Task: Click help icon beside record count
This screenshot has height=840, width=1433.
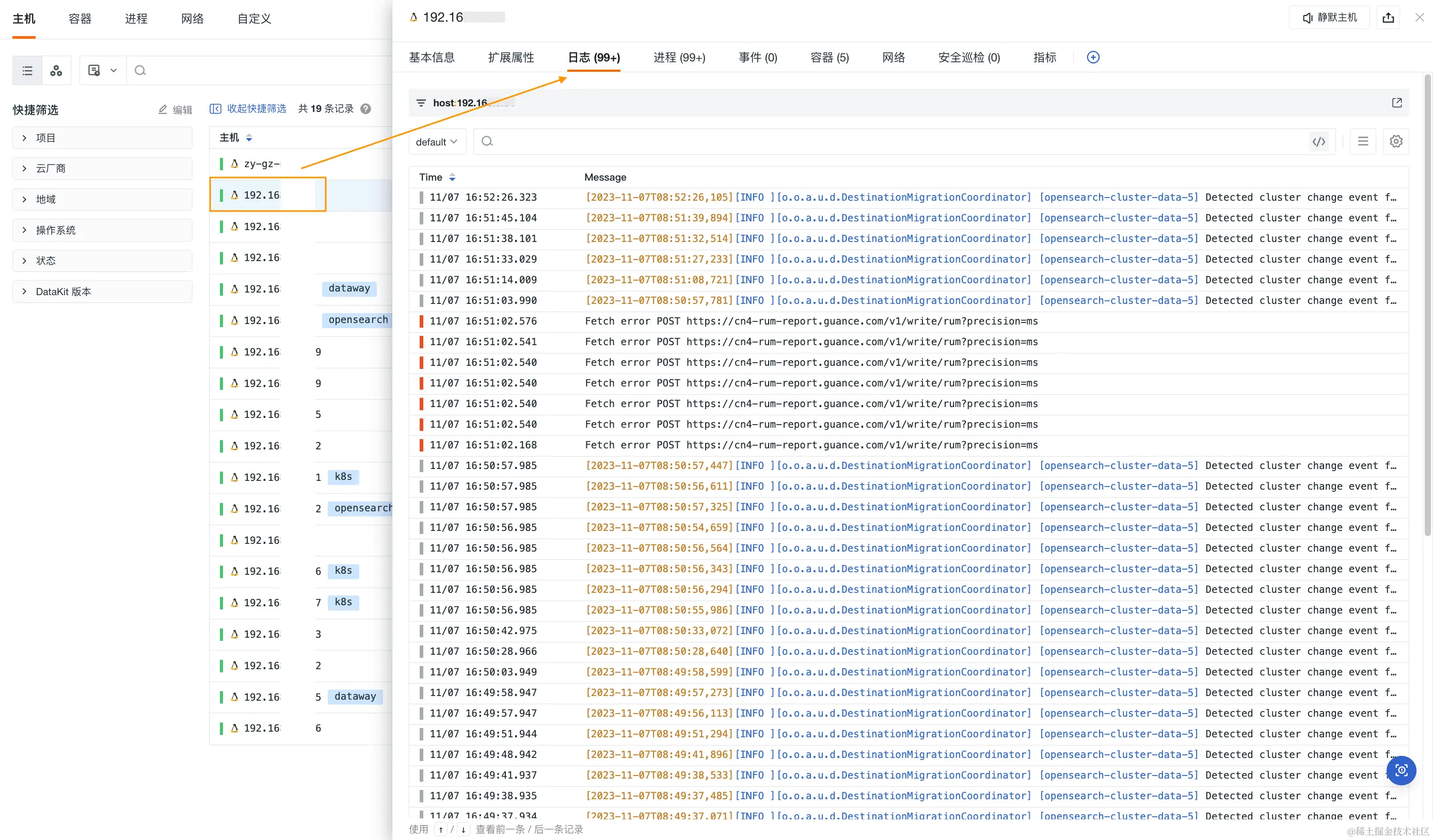Action: click(x=365, y=108)
